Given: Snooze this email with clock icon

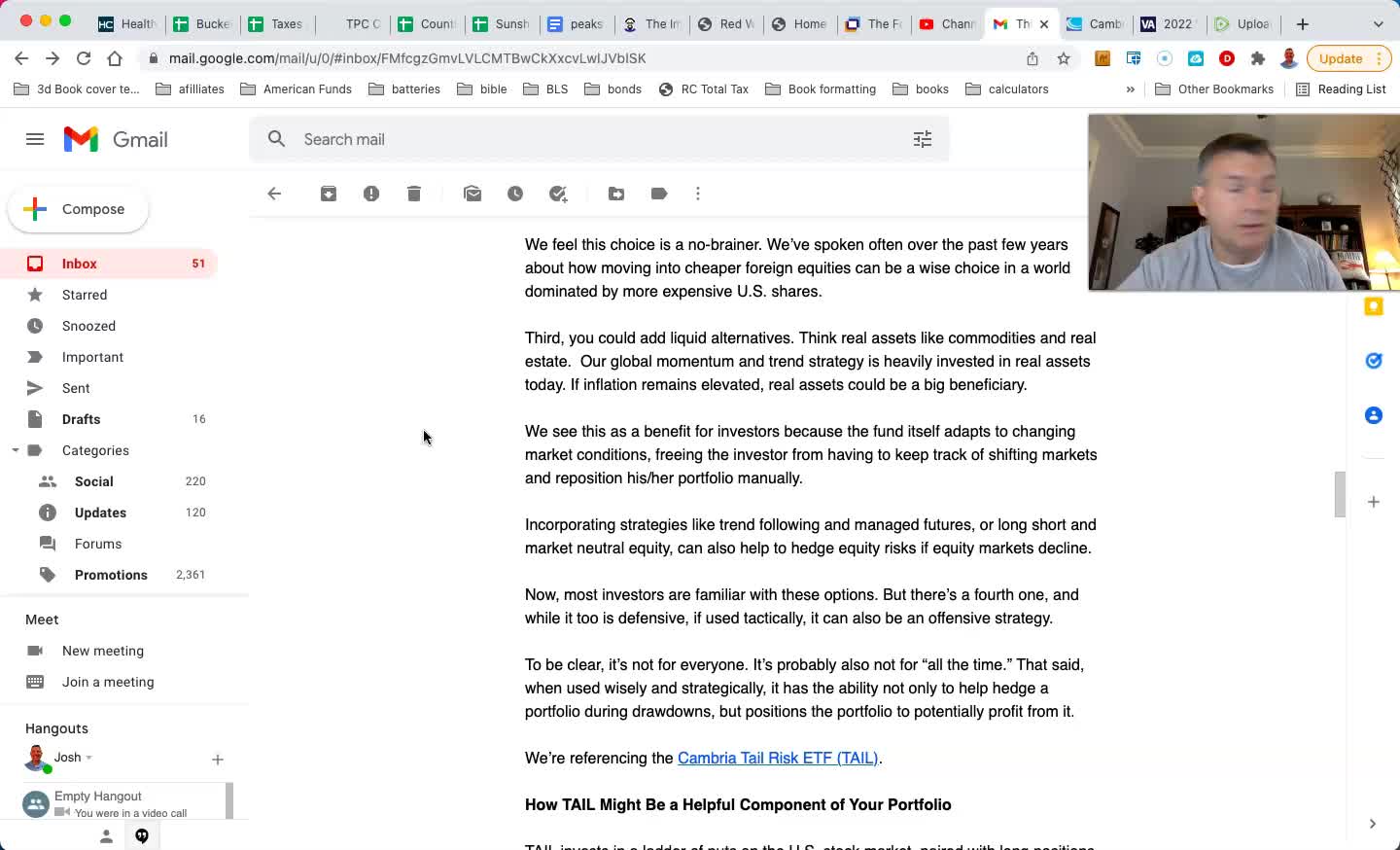Looking at the screenshot, I should (x=515, y=194).
